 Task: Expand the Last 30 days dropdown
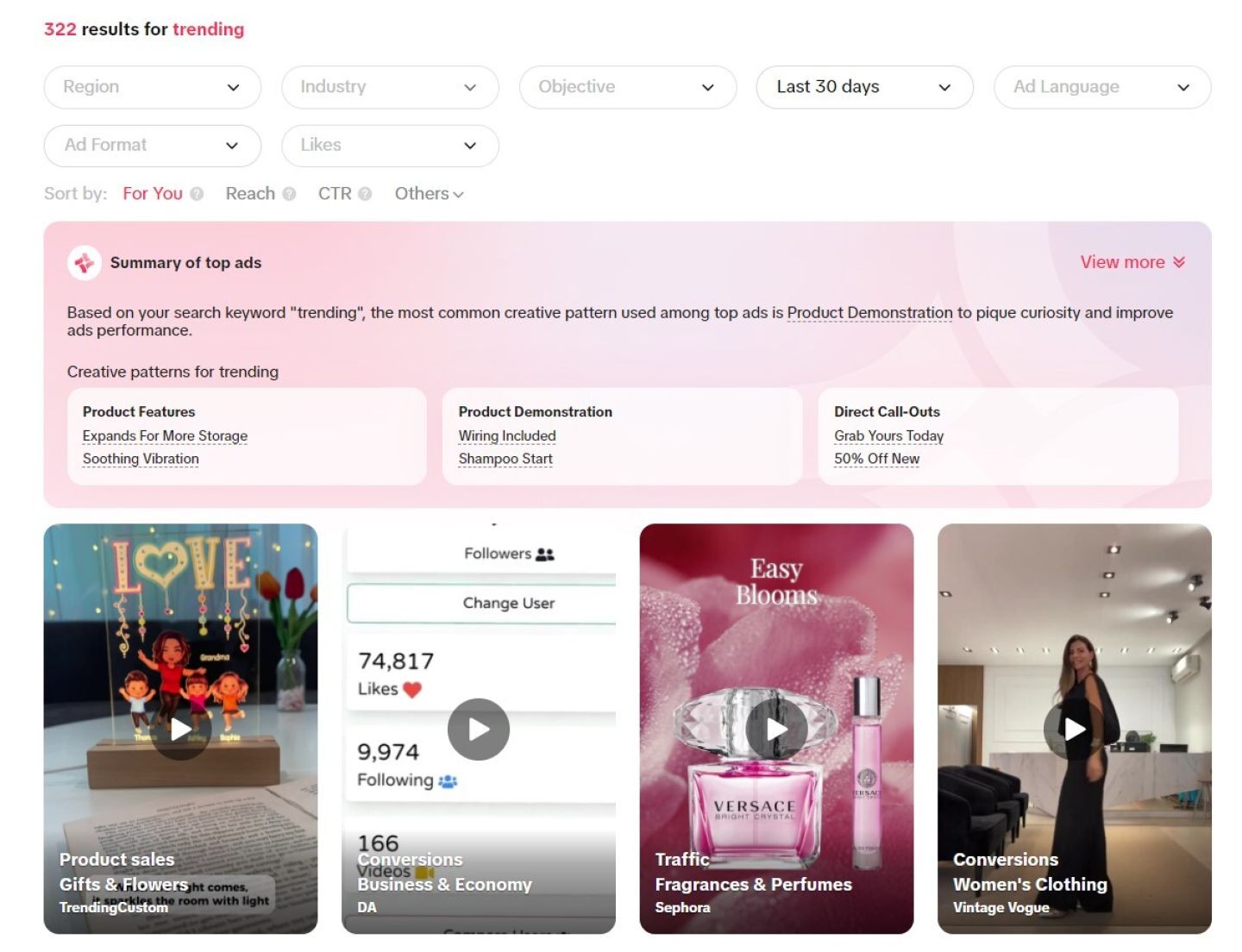click(864, 87)
